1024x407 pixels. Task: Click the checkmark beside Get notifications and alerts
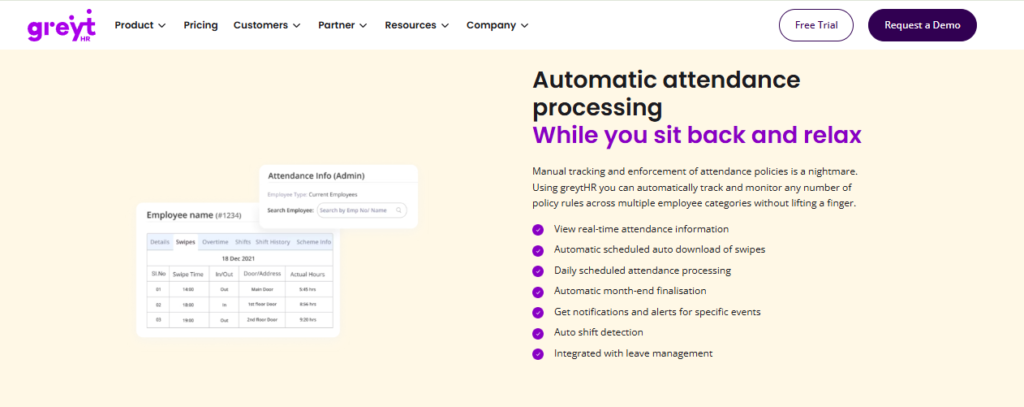coord(537,312)
